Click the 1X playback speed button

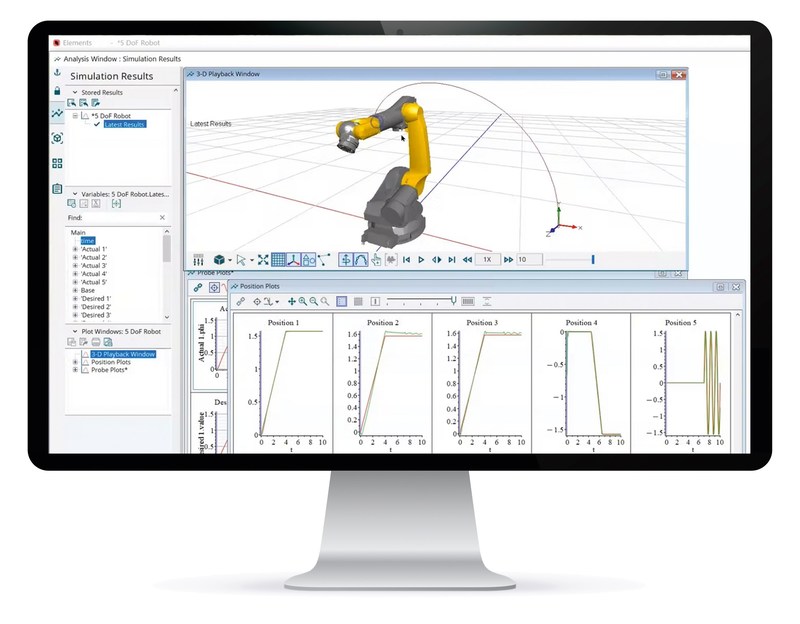(487, 260)
